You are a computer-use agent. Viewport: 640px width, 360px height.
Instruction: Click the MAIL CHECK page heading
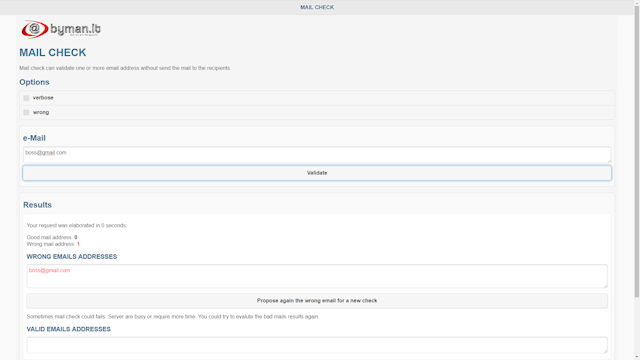[x=53, y=53]
